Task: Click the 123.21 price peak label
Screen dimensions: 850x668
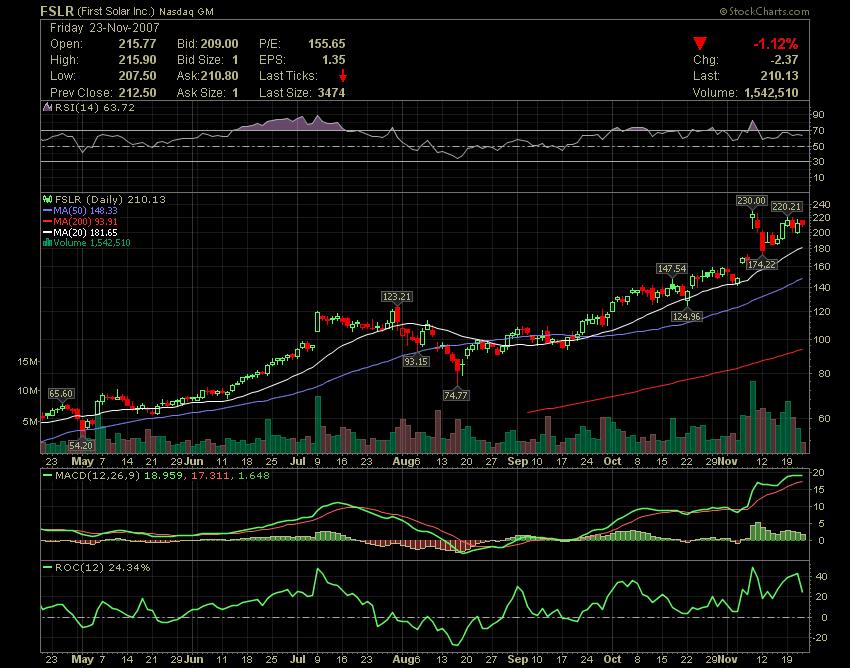Action: point(397,297)
